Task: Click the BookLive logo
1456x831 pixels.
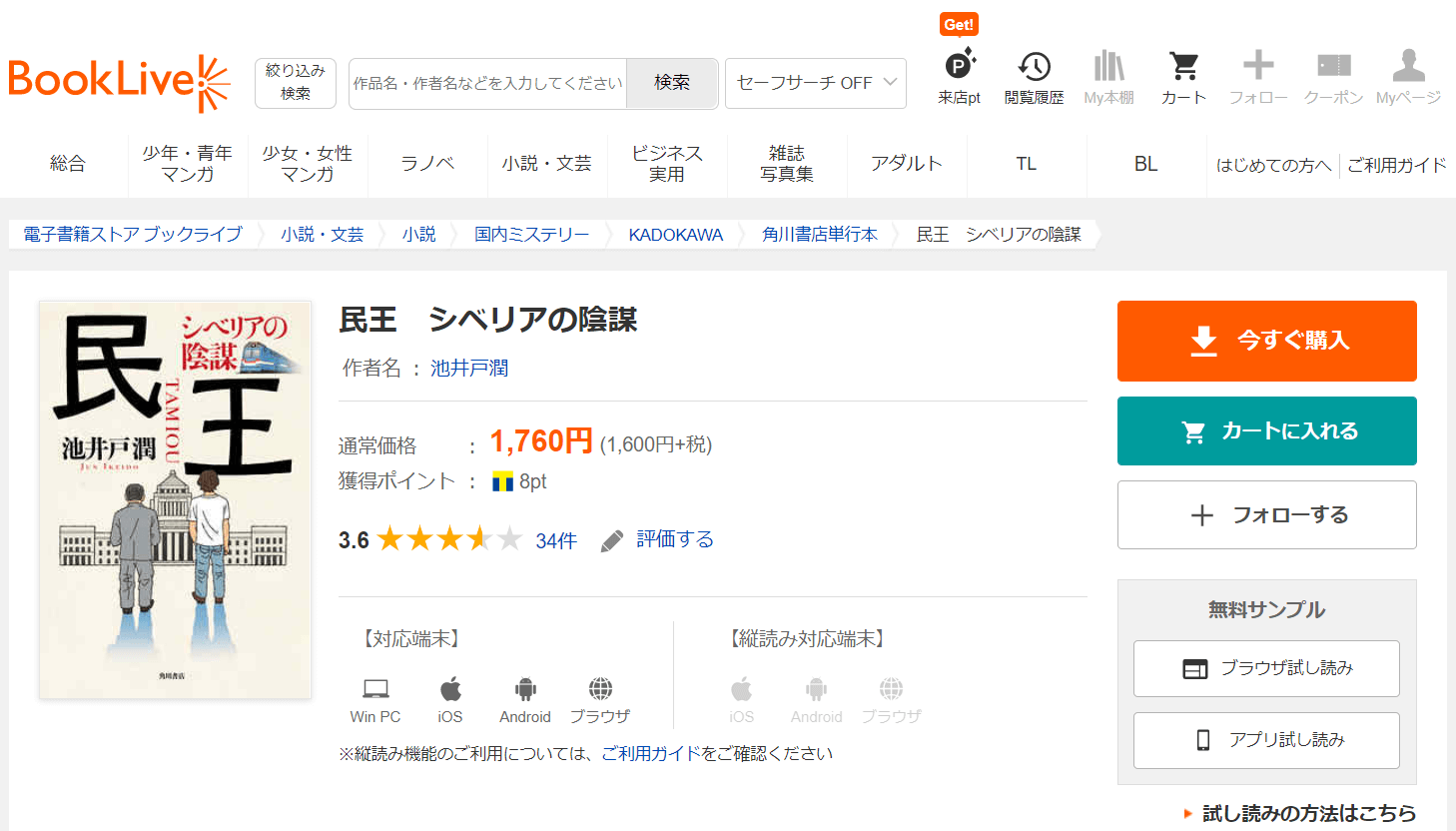Action: coord(118,82)
